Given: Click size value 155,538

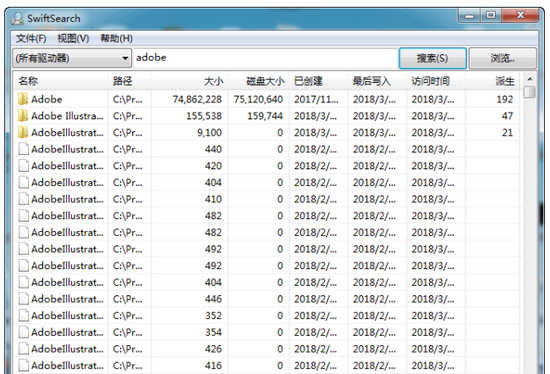Looking at the screenshot, I should [x=204, y=116].
